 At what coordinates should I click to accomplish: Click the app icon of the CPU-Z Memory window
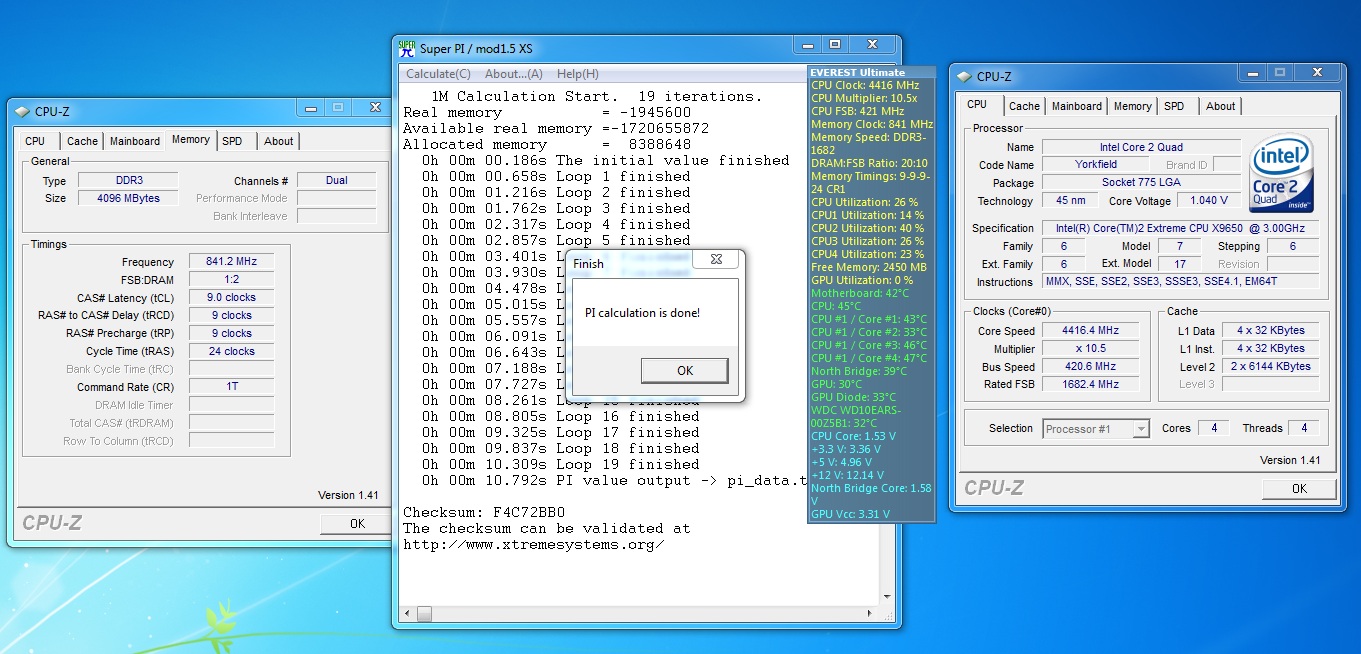[22, 112]
